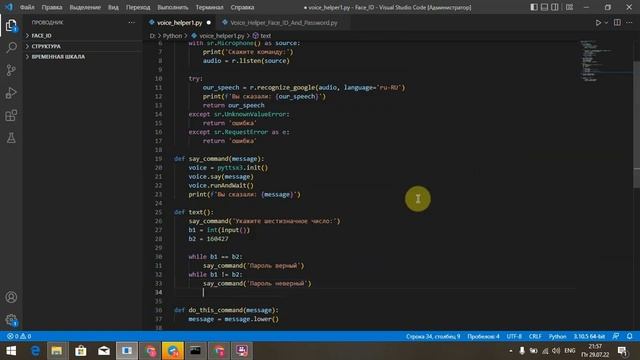Viewport: 640px width, 360px height.
Task: Open the Справка menu
Action: [x=242, y=7]
